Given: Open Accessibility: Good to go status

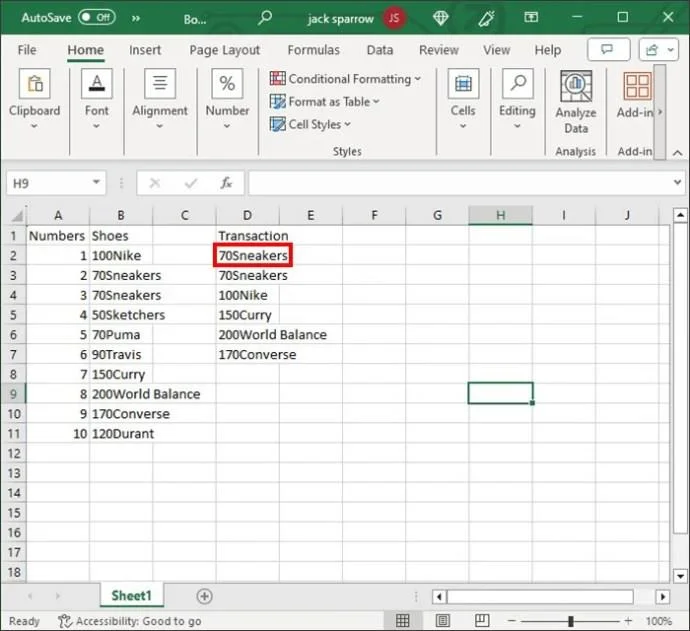Looking at the screenshot, I should point(129,621).
